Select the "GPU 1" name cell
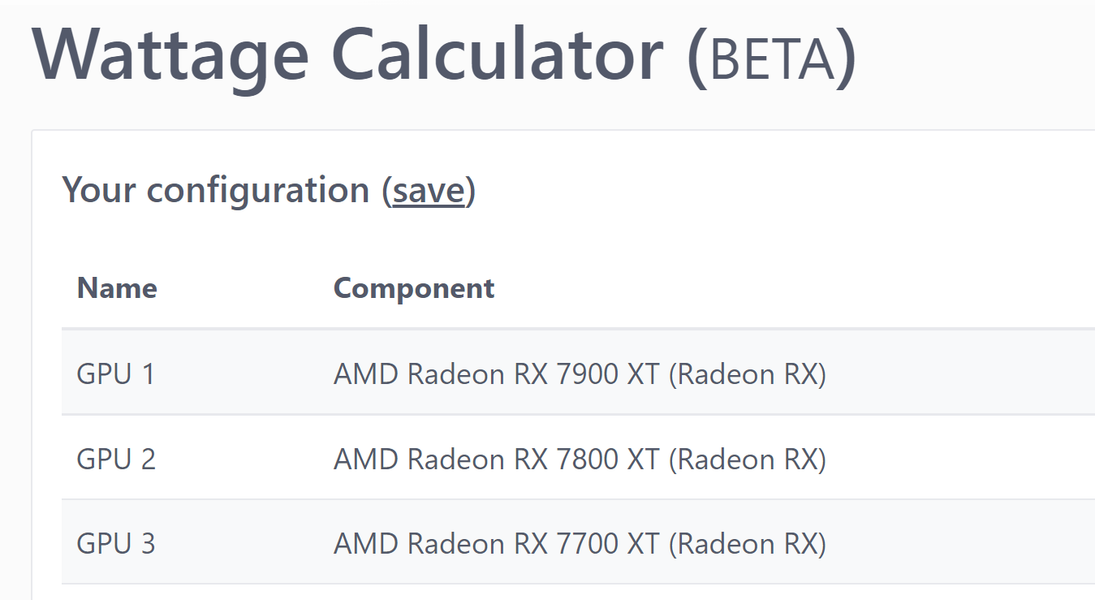Screen dimensions: 1095x600 (116, 374)
